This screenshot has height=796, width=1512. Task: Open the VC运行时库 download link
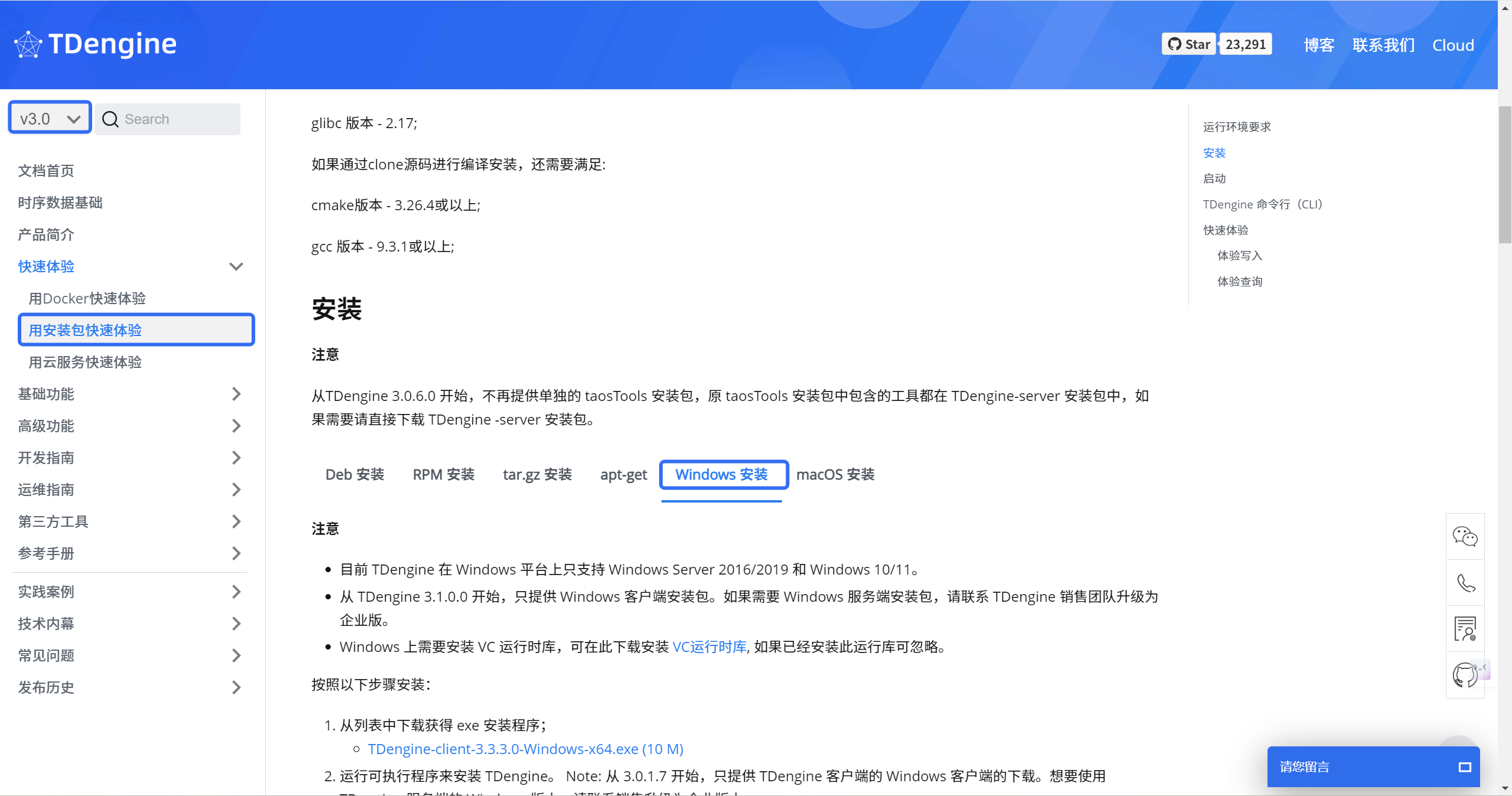709,647
